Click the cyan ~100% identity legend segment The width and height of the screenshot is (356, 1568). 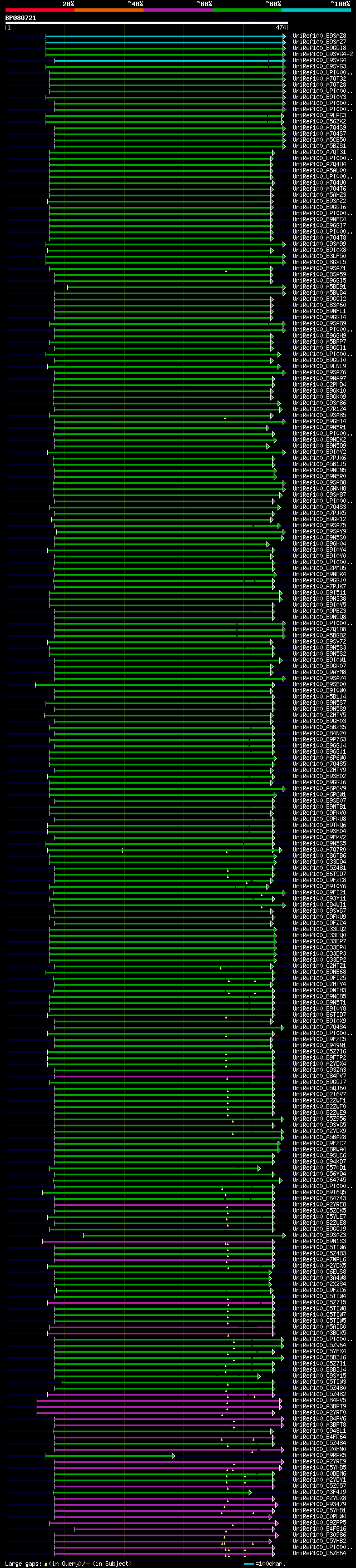(317, 10)
